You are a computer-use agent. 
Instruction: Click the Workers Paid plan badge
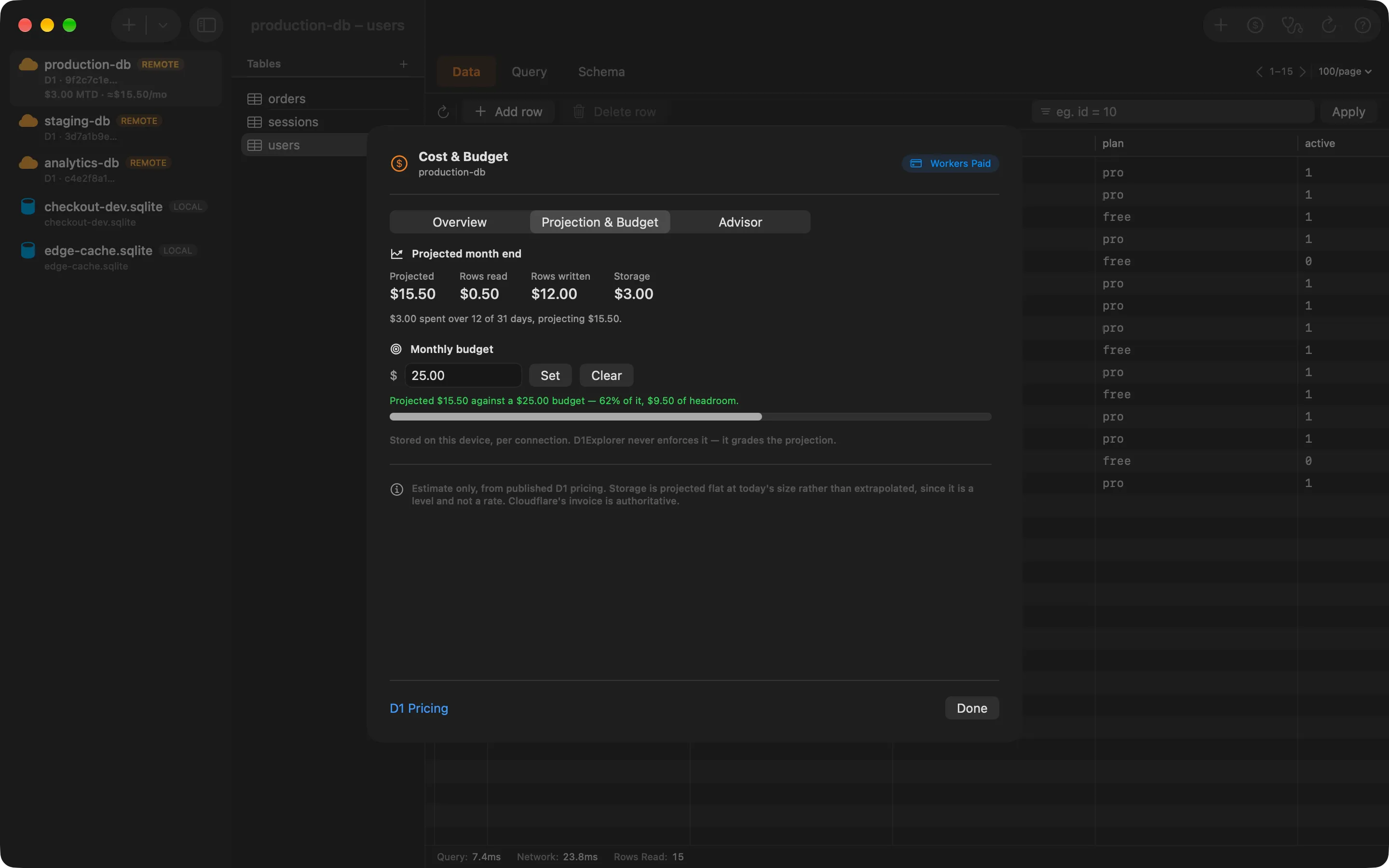pyautogui.click(x=951, y=163)
